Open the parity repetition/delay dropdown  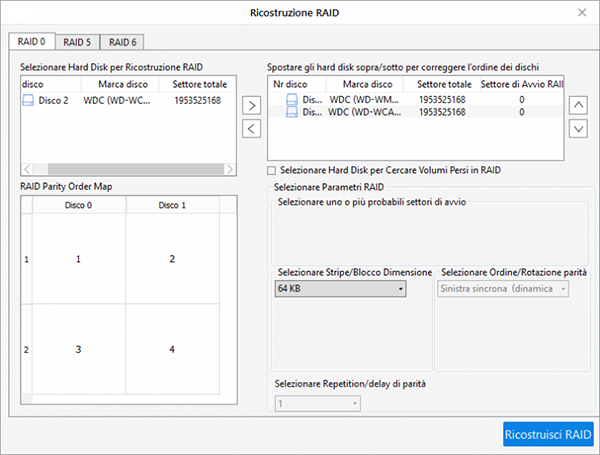pyautogui.click(x=317, y=403)
